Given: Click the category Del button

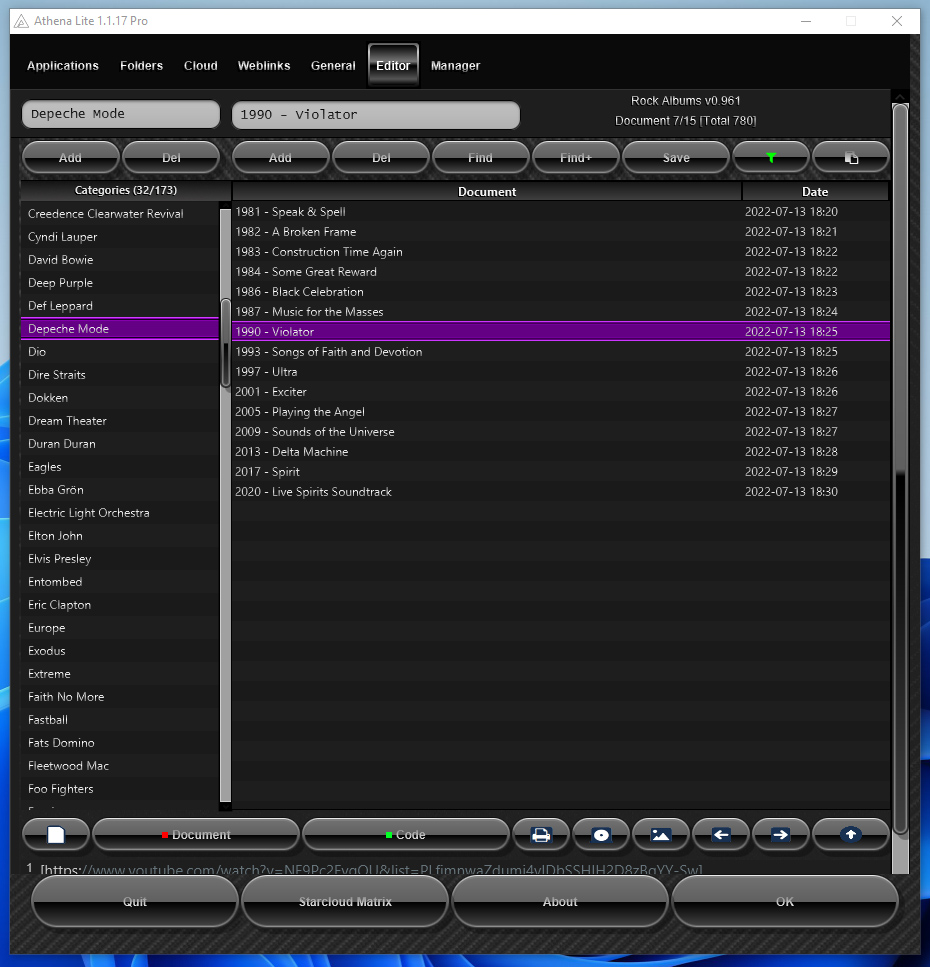Looking at the screenshot, I should (x=171, y=157).
